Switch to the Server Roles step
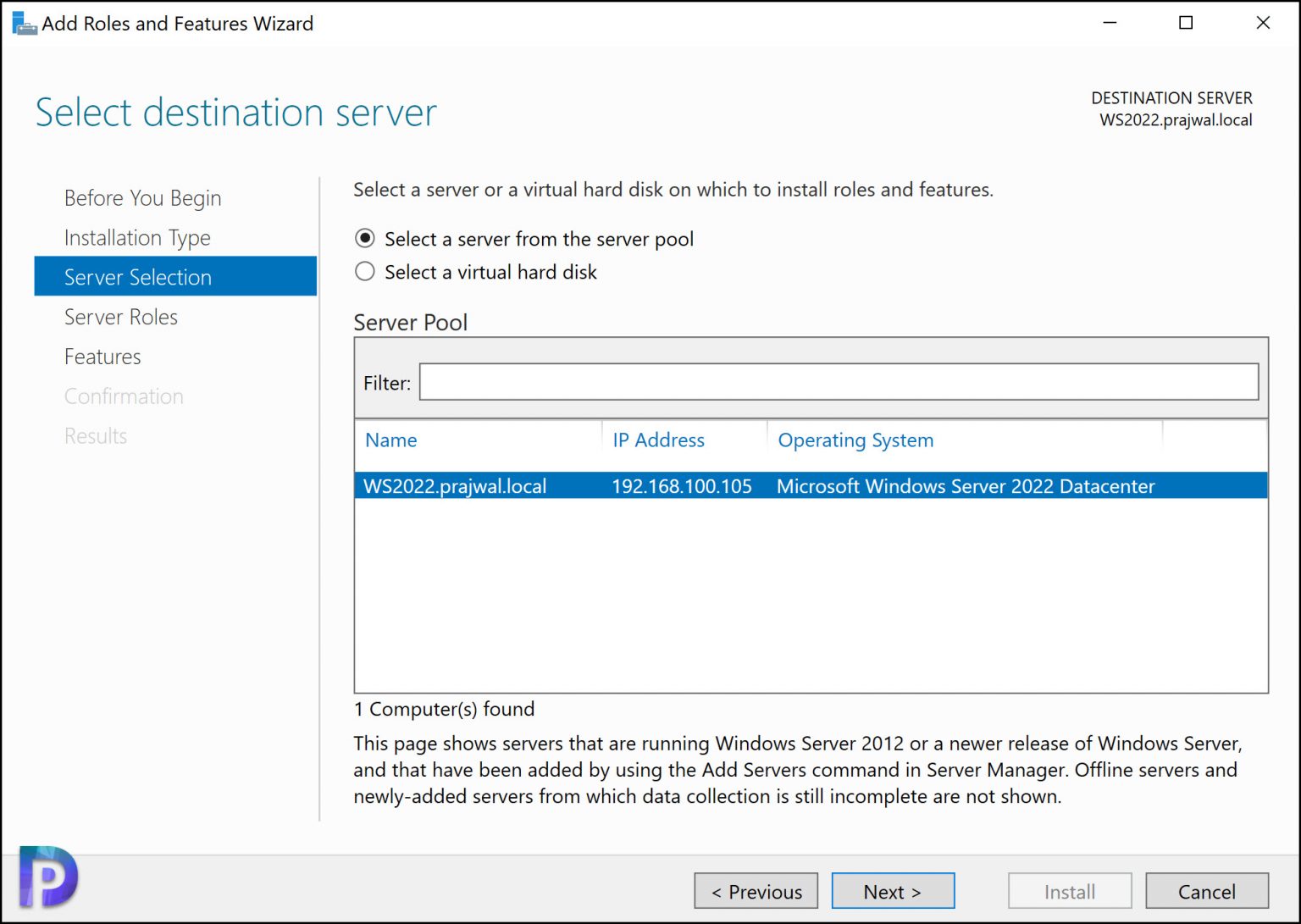The width and height of the screenshot is (1301, 924). [121, 317]
